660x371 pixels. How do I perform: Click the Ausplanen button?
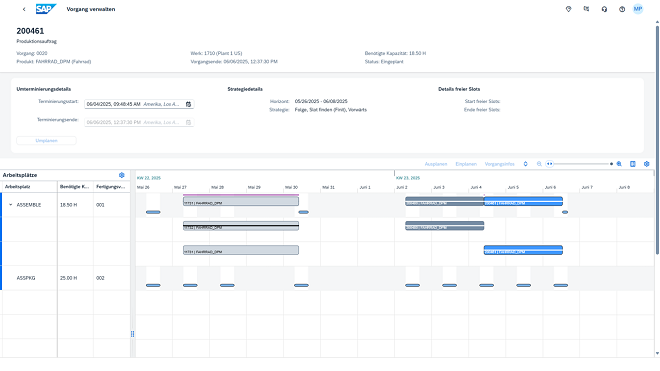436,164
